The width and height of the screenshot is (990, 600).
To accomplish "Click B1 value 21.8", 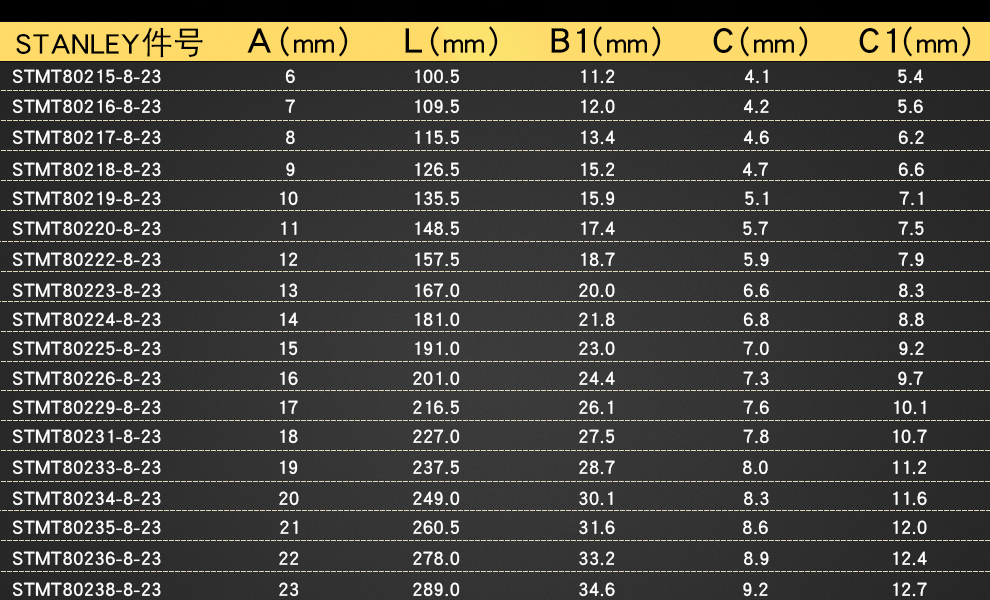I will click(x=597, y=320).
